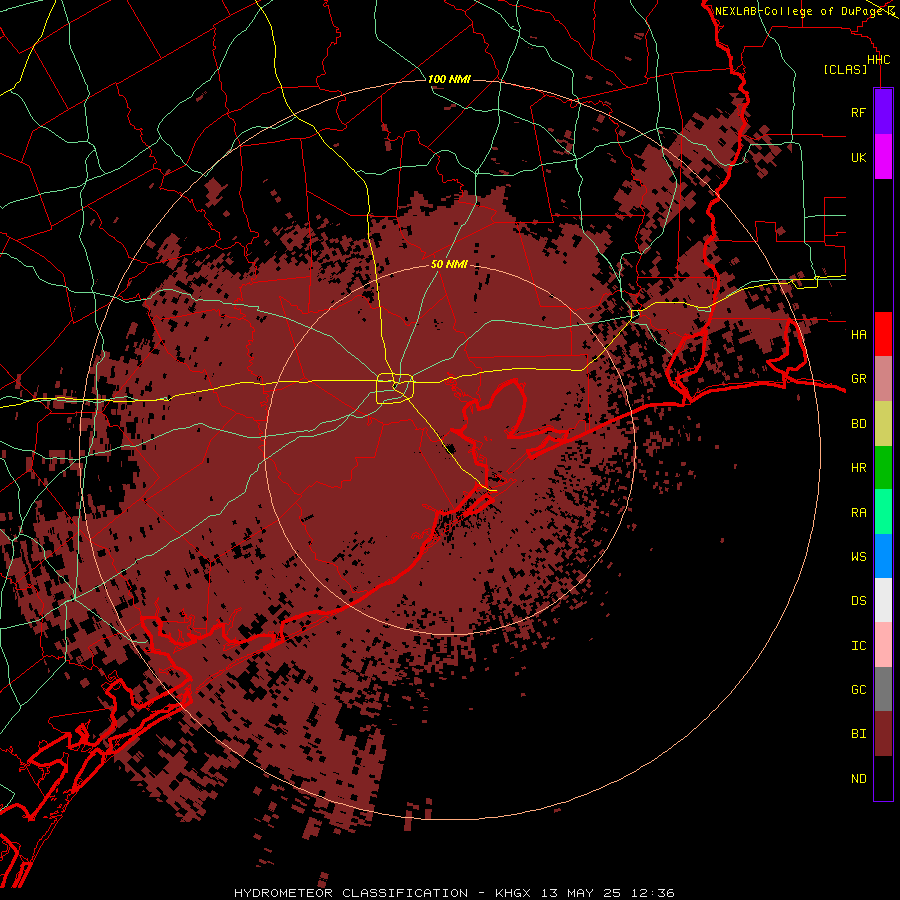Click the HA red legend swatch
Image resolution: width=900 pixels, height=900 pixels.
[883, 334]
